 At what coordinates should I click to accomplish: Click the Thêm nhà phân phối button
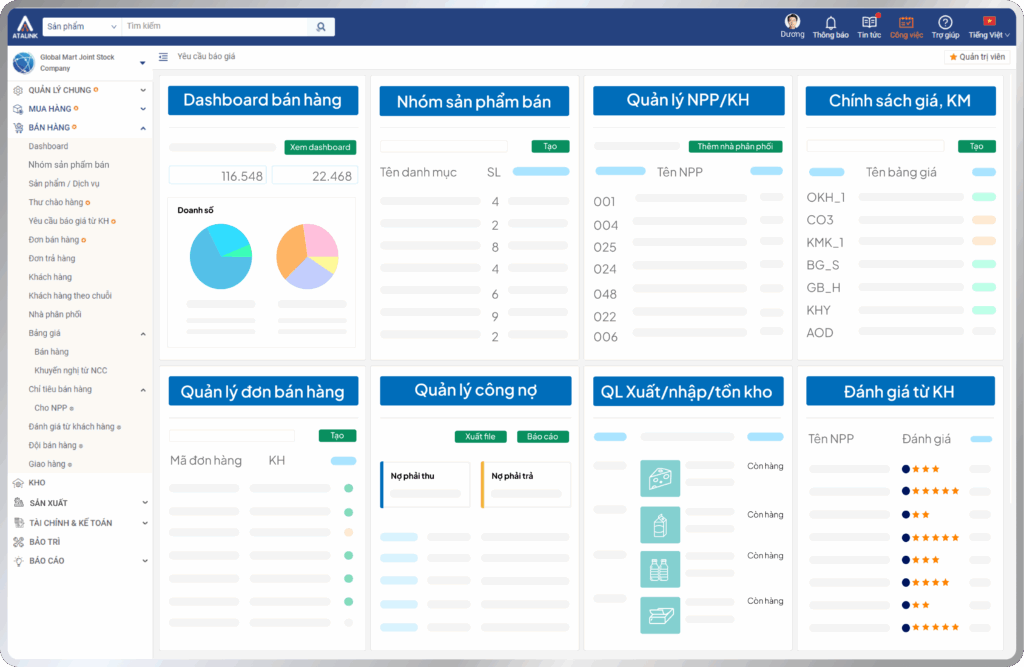(735, 147)
